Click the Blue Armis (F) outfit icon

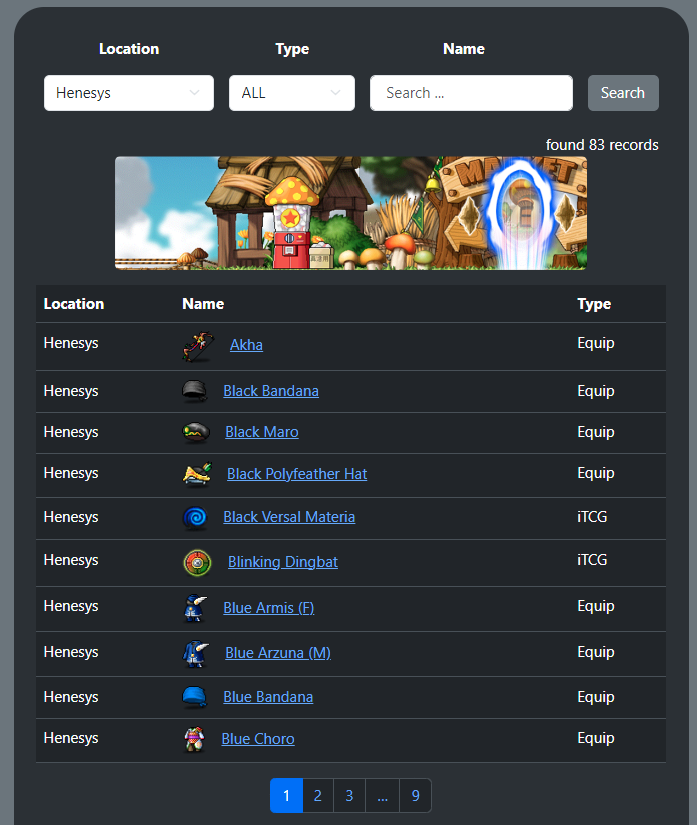point(195,608)
